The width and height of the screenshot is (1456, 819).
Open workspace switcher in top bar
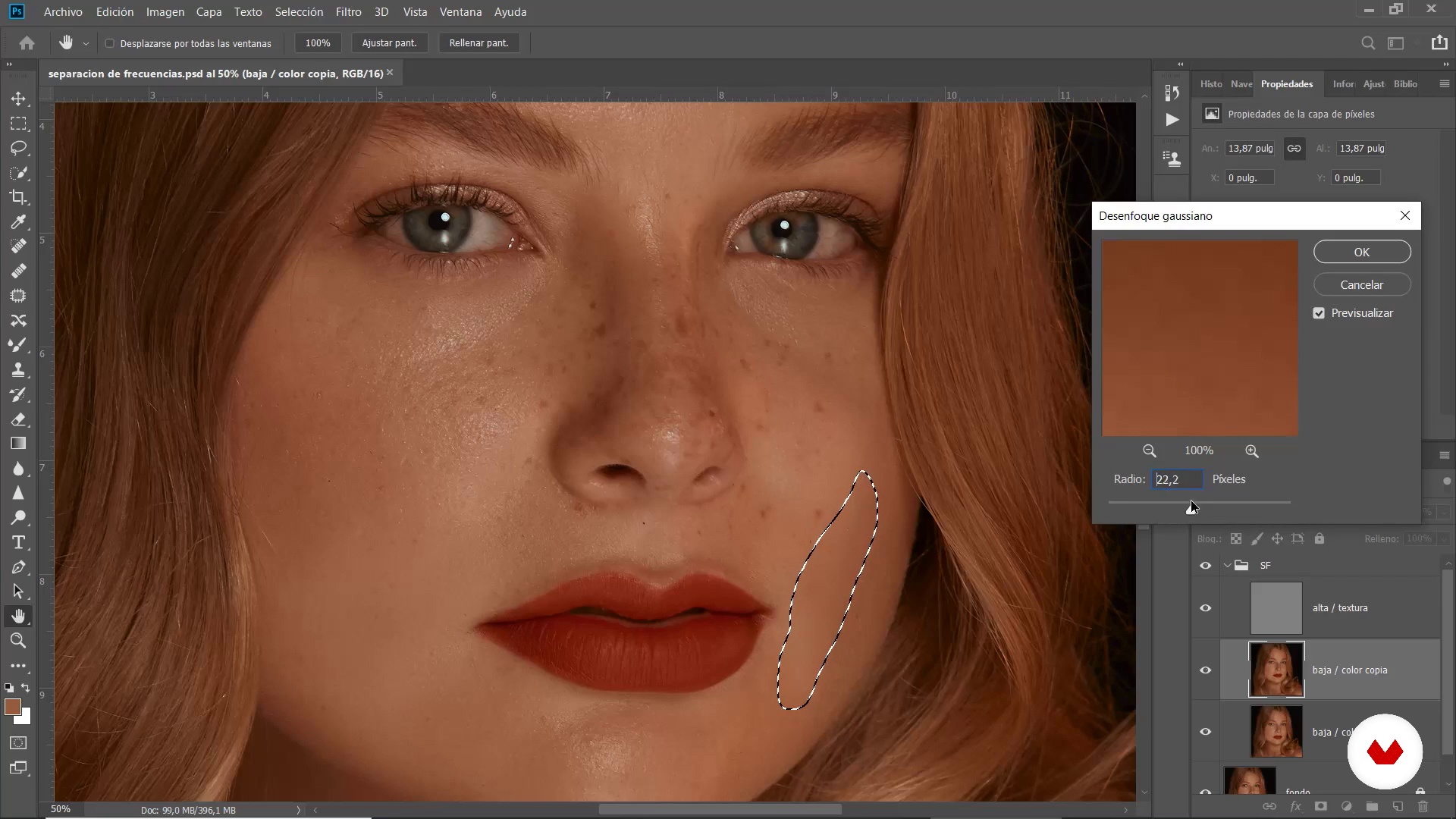(1396, 43)
